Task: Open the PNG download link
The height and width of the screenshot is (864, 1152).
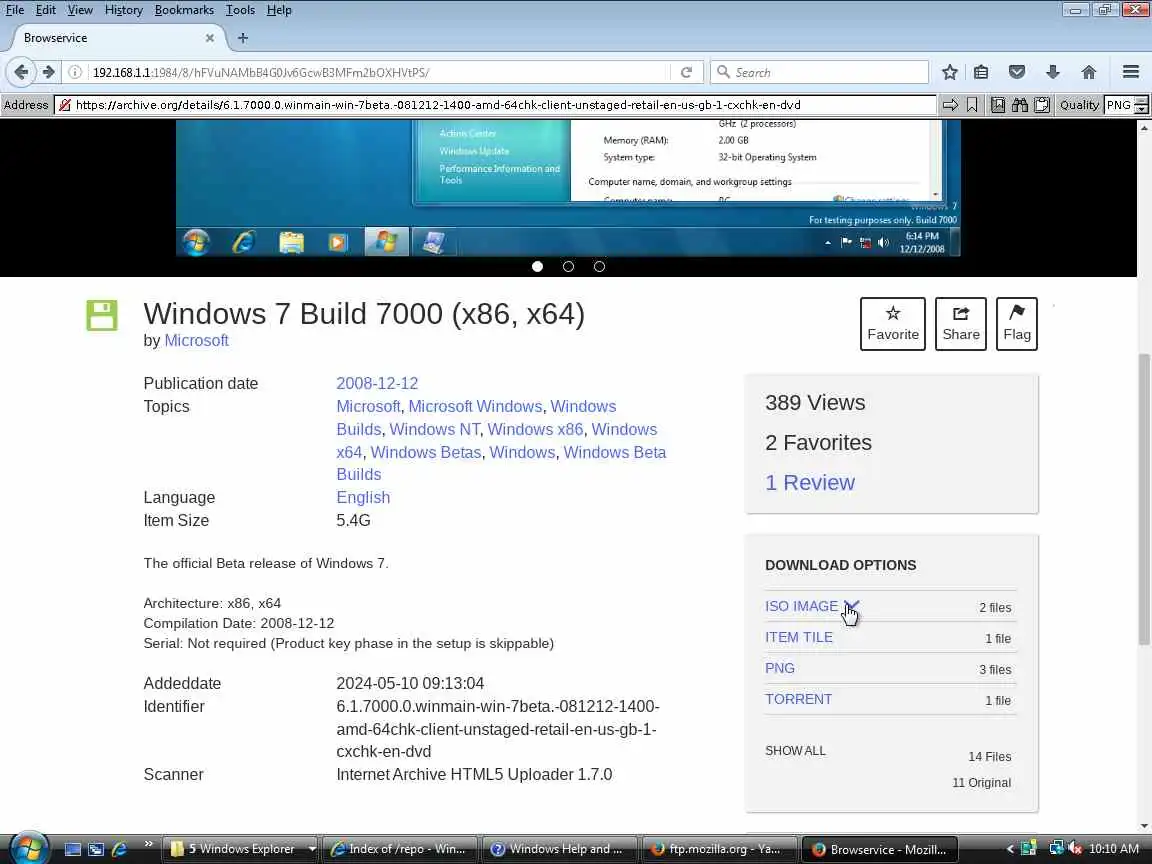Action: click(780, 669)
